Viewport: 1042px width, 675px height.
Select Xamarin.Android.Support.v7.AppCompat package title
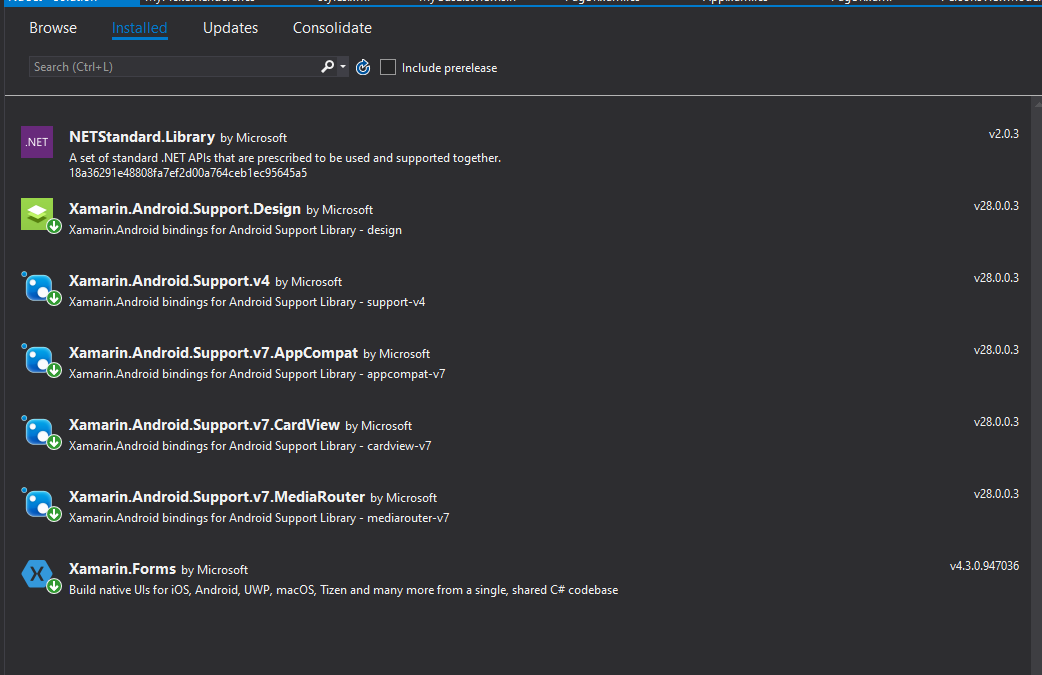pos(213,353)
